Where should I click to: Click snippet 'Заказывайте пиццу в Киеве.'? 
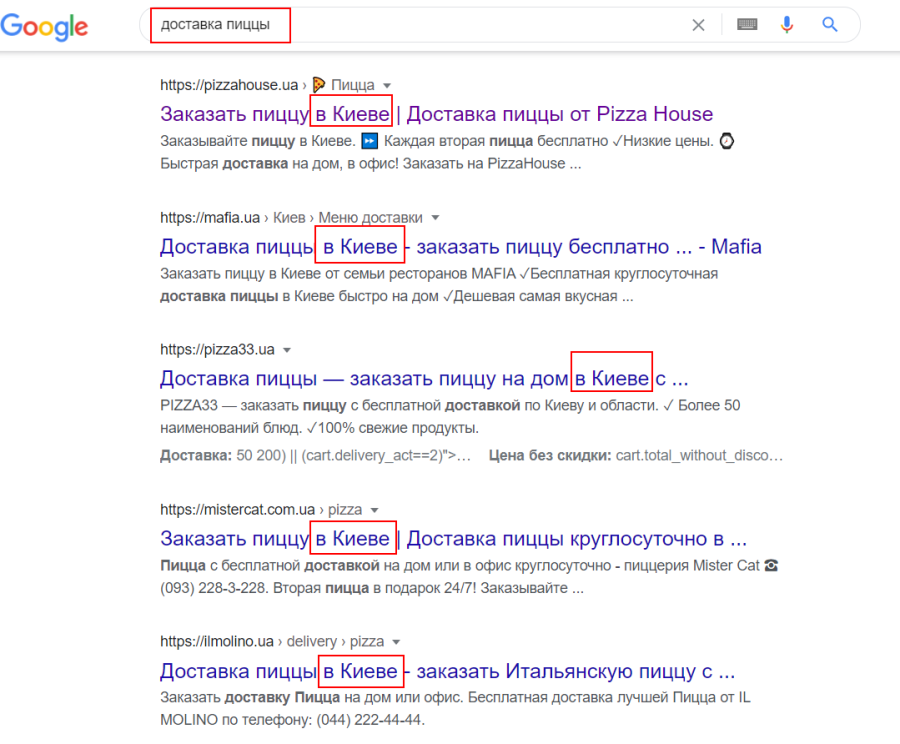click(x=258, y=141)
